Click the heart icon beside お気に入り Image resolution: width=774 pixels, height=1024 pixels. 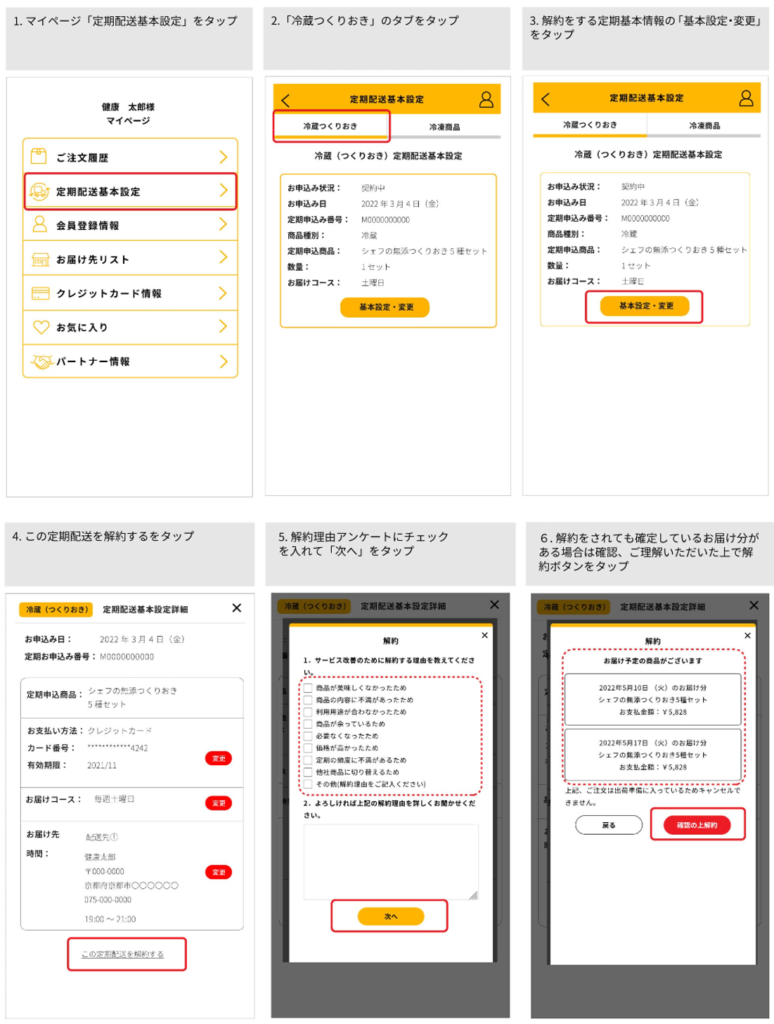[41, 327]
